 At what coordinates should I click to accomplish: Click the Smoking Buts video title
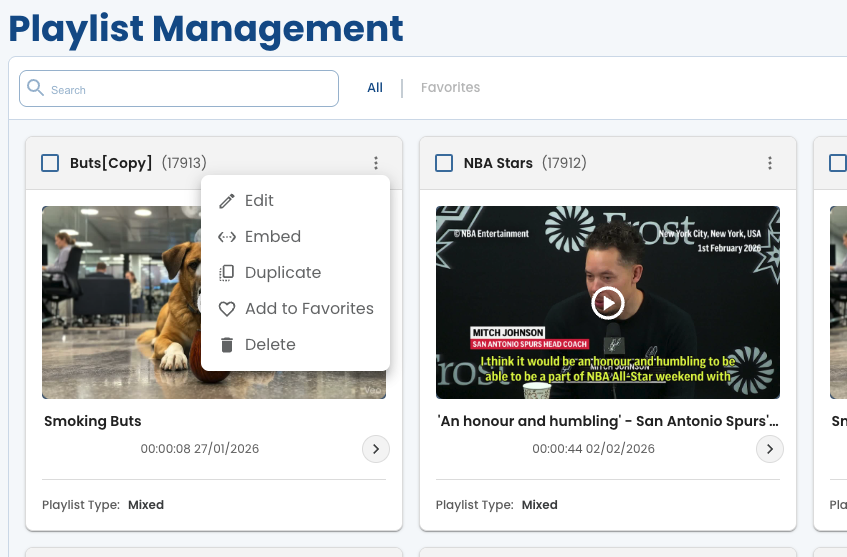[x=92, y=421]
